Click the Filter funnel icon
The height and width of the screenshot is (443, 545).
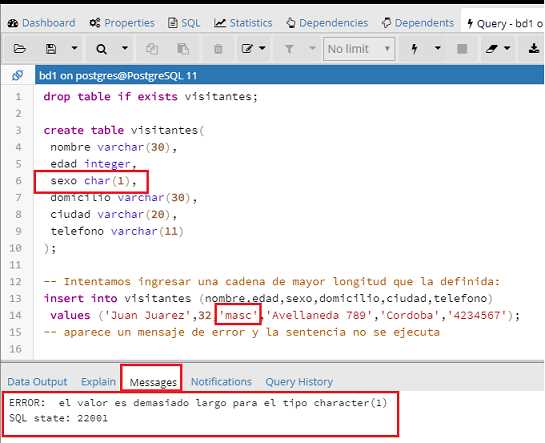[x=289, y=49]
